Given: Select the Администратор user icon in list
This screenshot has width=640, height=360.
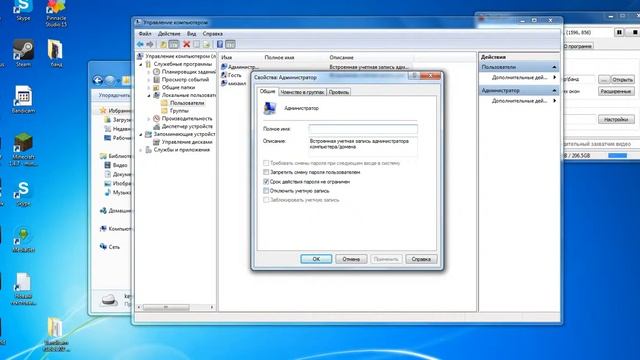Looking at the screenshot, I should 224,67.
